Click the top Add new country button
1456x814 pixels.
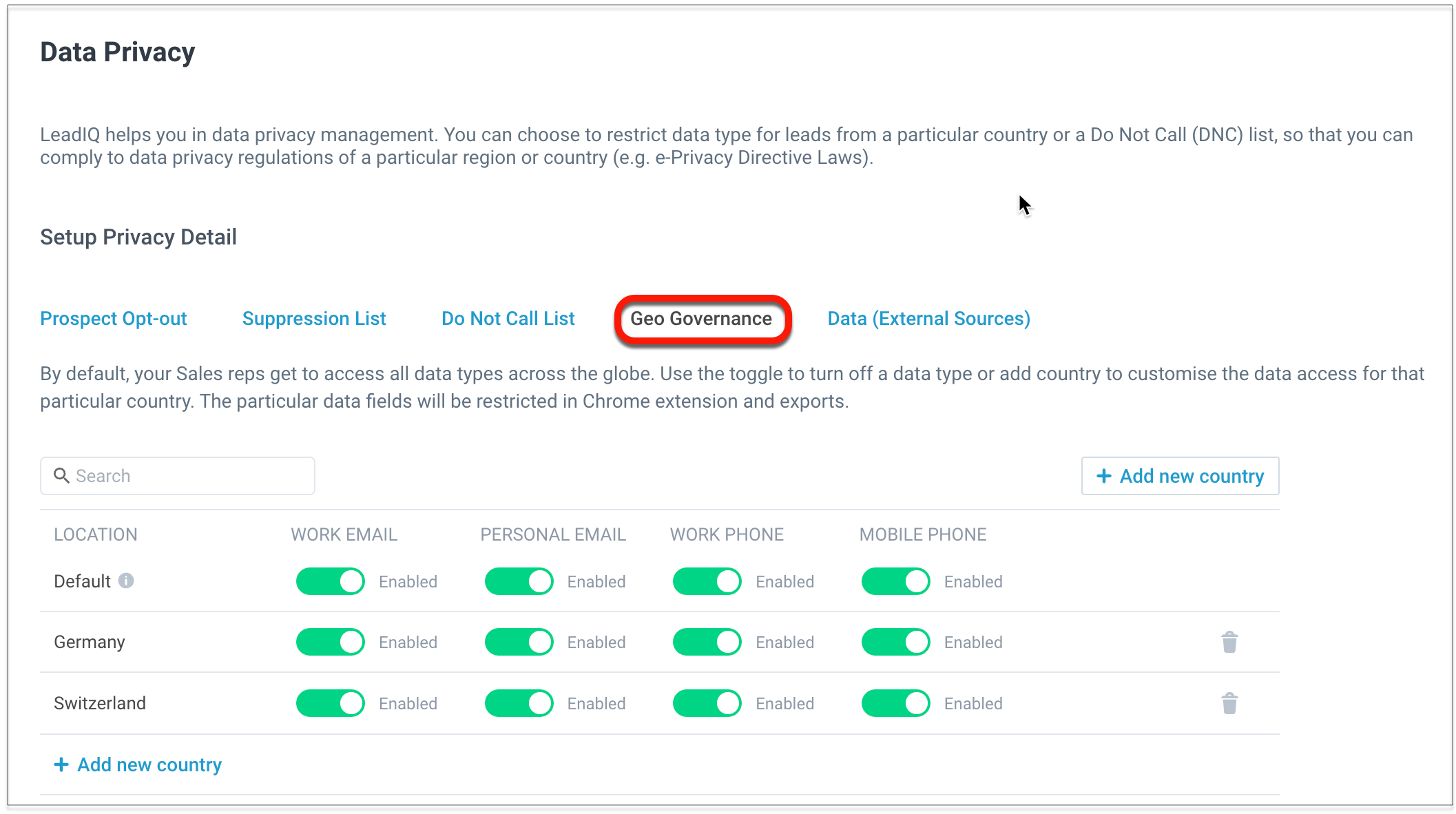tap(1180, 476)
